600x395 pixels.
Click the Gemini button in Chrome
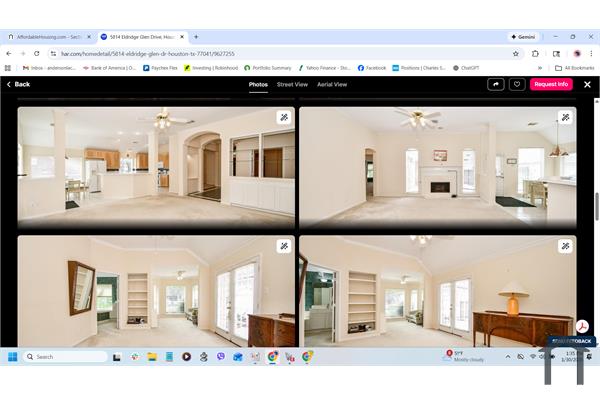(x=523, y=37)
